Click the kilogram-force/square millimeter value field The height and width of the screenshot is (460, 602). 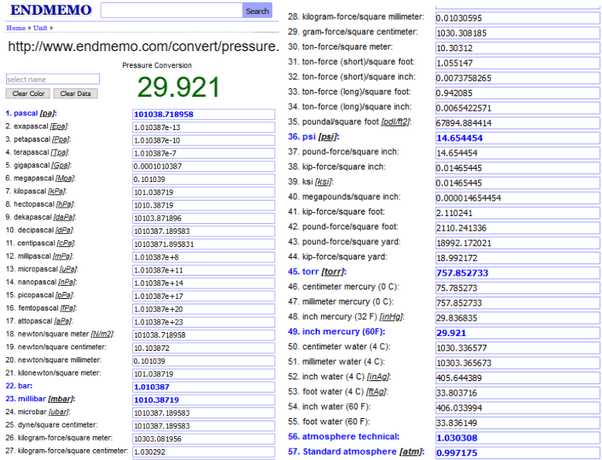tap(518, 18)
